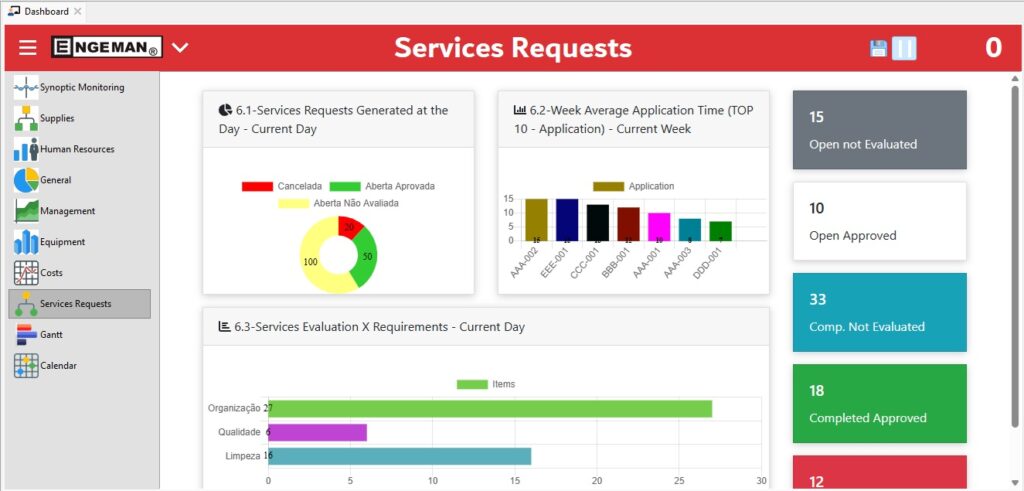This screenshot has width=1024, height=491.
Task: Click the Open not Evaluated card
Action: [x=879, y=130]
